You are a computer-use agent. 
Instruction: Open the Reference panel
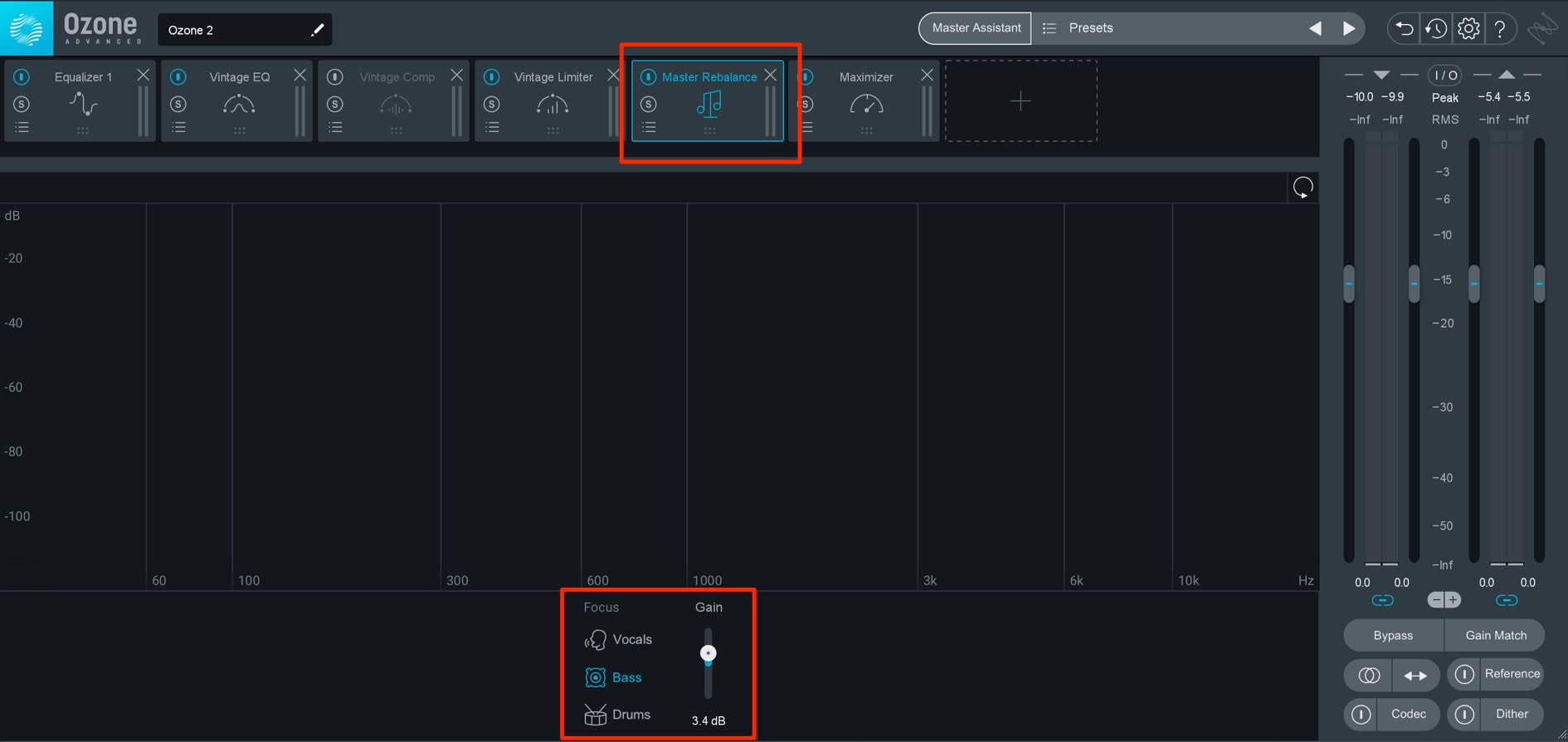click(x=1512, y=674)
